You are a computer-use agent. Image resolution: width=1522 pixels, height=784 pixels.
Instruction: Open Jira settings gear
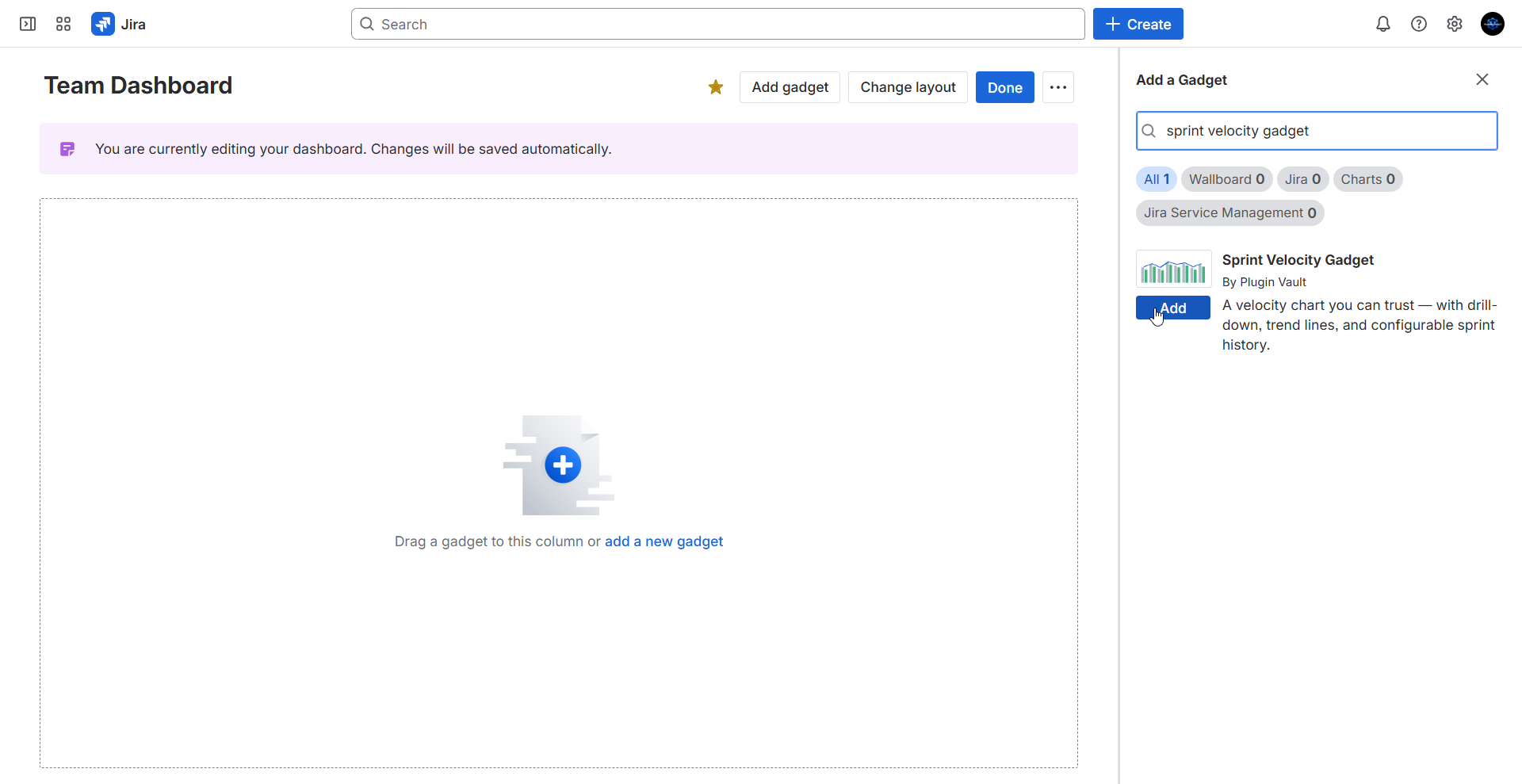click(x=1455, y=24)
